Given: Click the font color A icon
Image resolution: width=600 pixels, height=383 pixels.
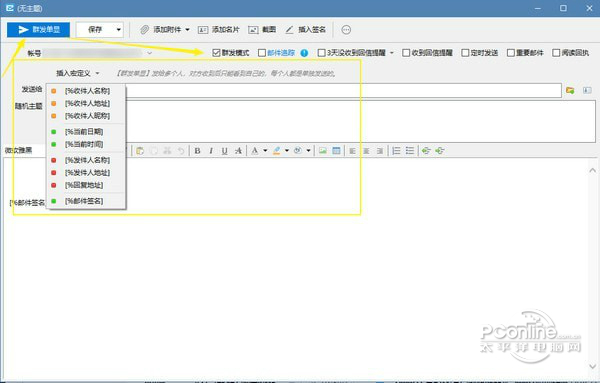Looking at the screenshot, I should click(255, 151).
